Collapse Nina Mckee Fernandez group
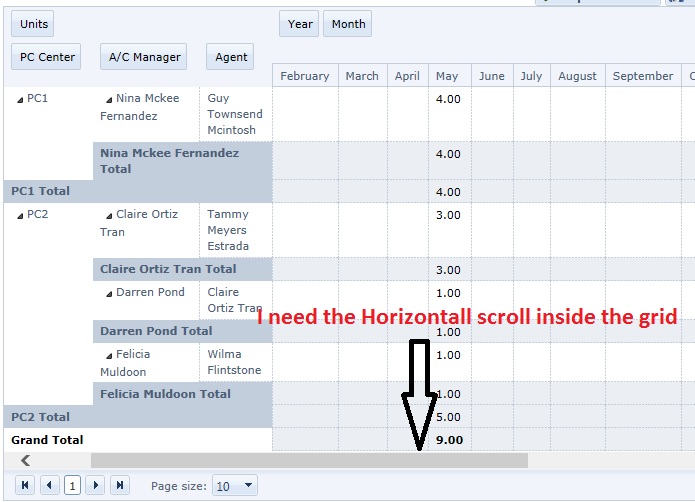This screenshot has width=695, height=502. 109,100
